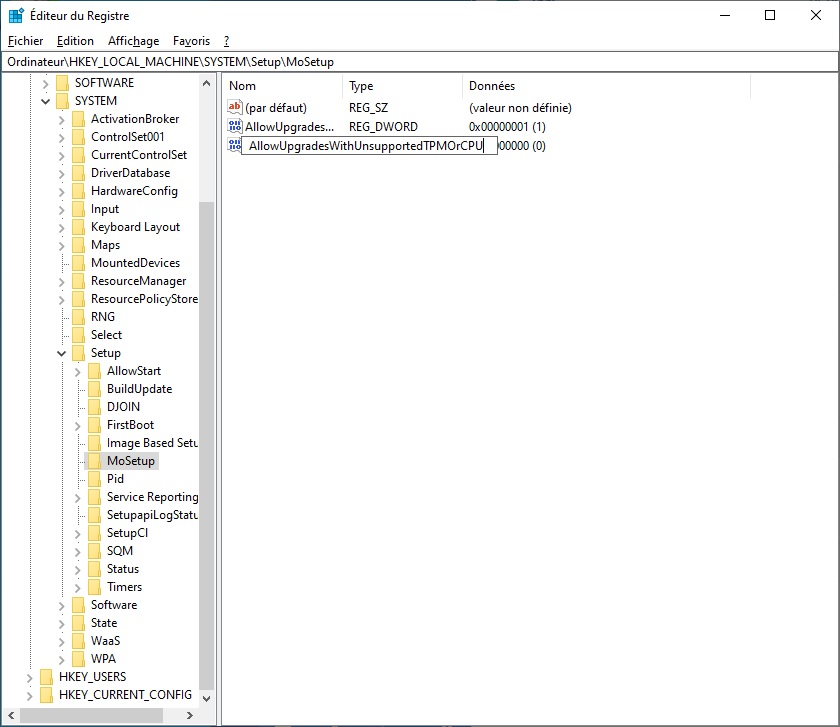Open the Favoris menu
This screenshot has width=840, height=727.
(x=191, y=41)
